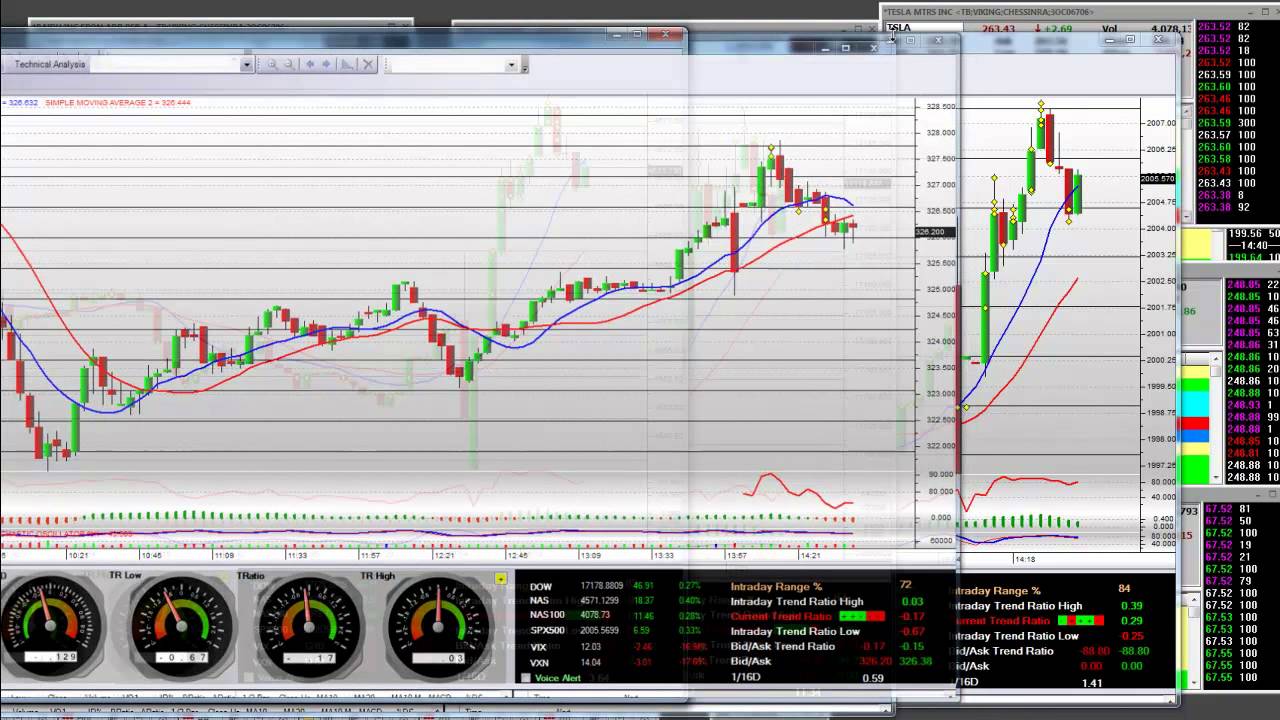Click Intraday Range % value 72
1280x720 pixels.
click(905, 585)
